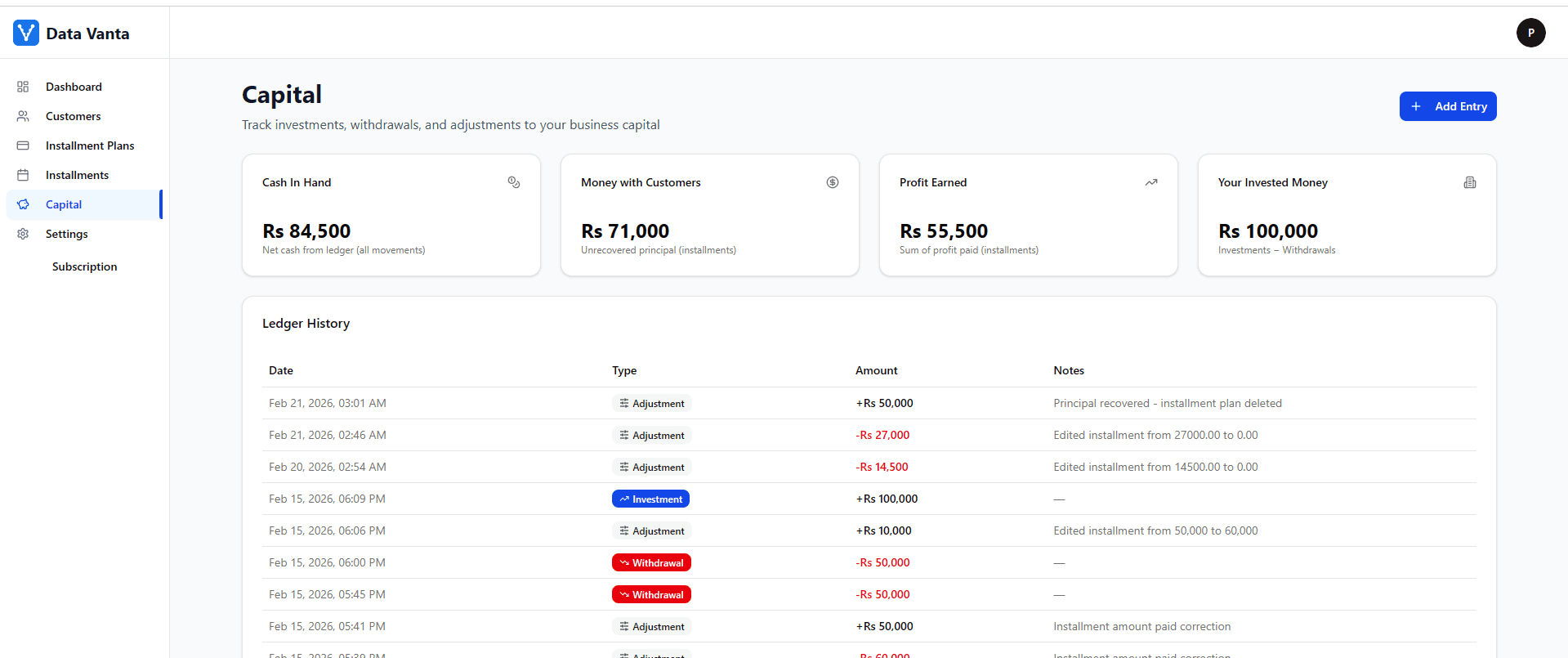Click the Customers people icon in sidebar
Viewport: 1568px width, 658px height.
click(23, 116)
